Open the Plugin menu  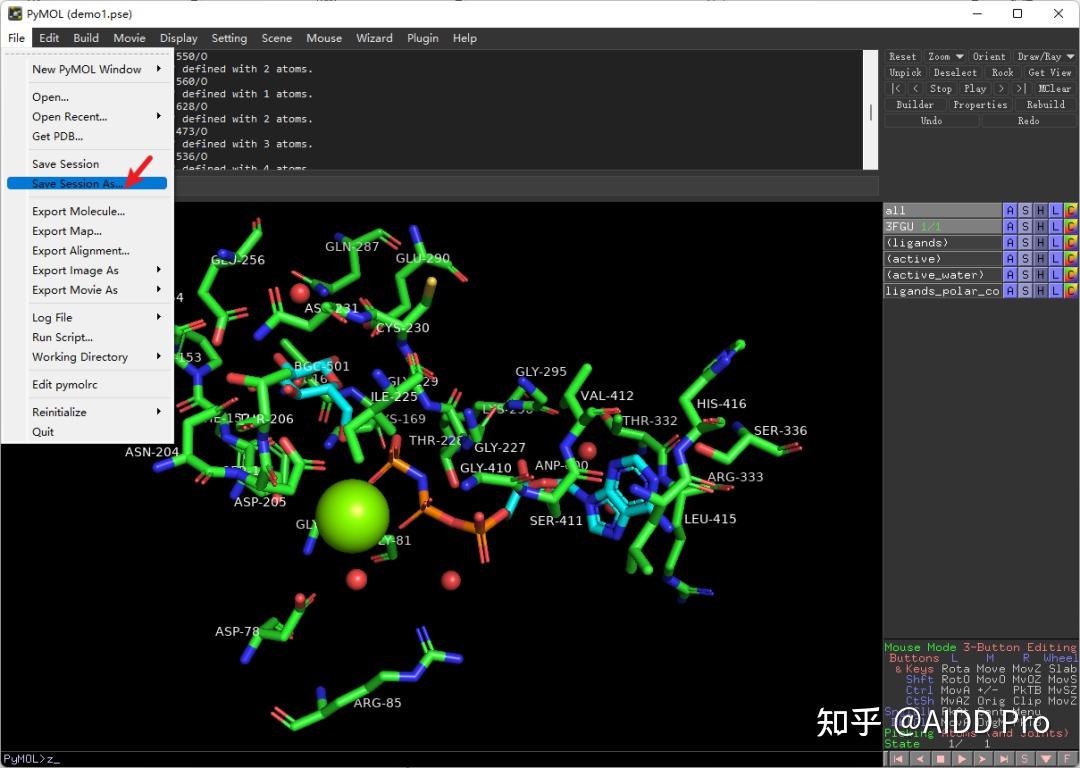point(422,38)
